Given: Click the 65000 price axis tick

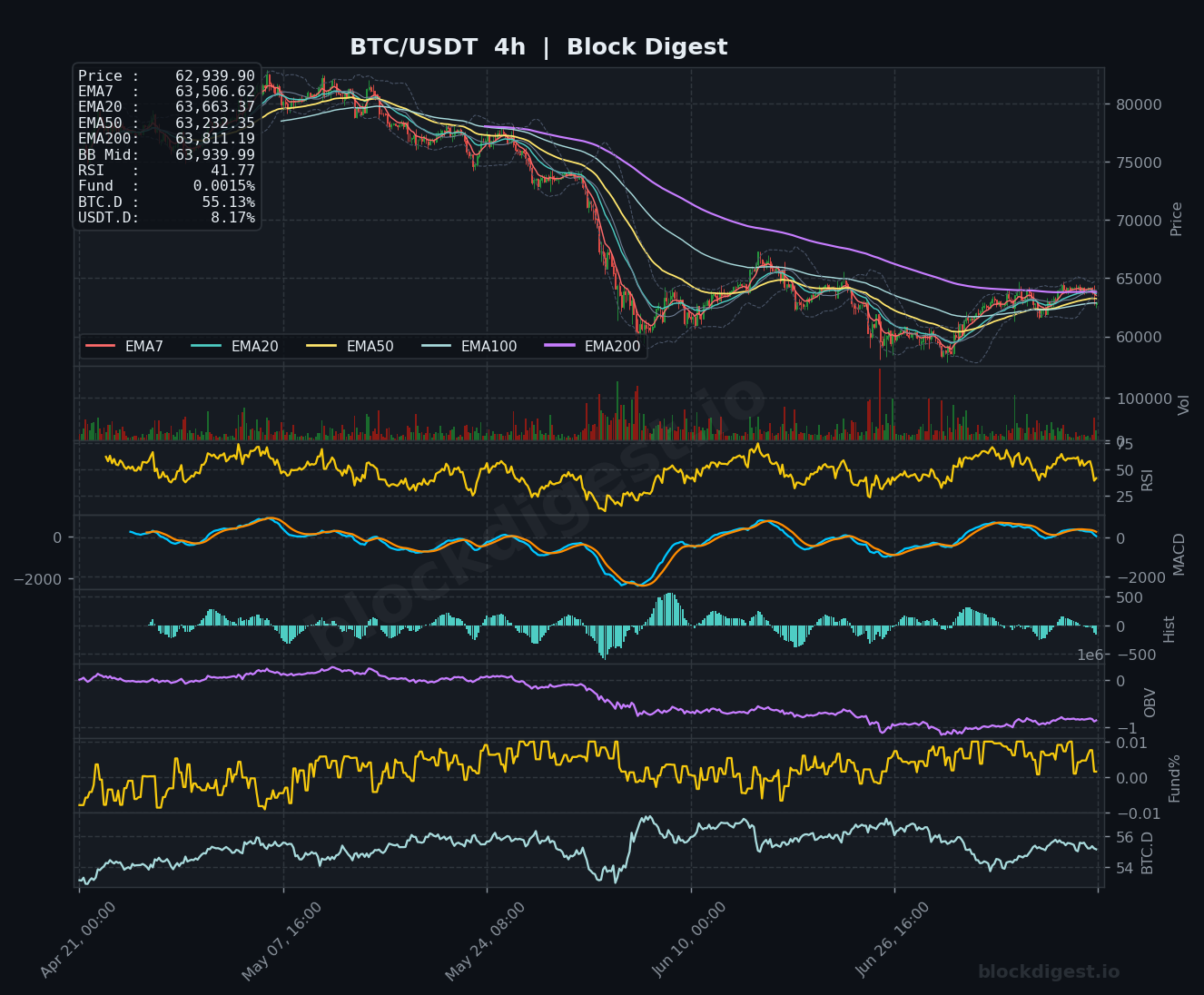Looking at the screenshot, I should click(x=1138, y=279).
